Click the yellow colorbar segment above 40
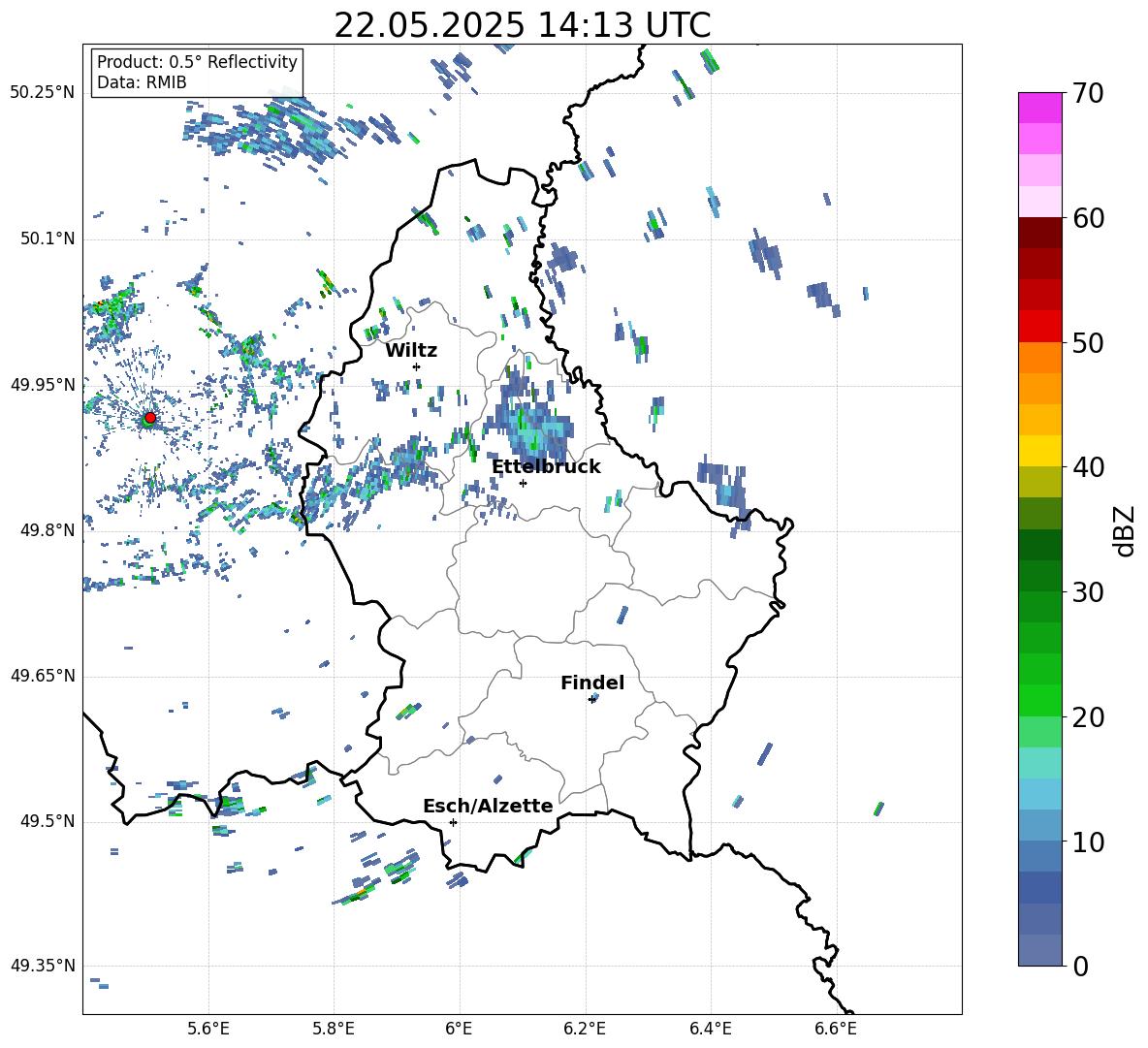The width and height of the screenshot is (1148, 1048). 1040,451
